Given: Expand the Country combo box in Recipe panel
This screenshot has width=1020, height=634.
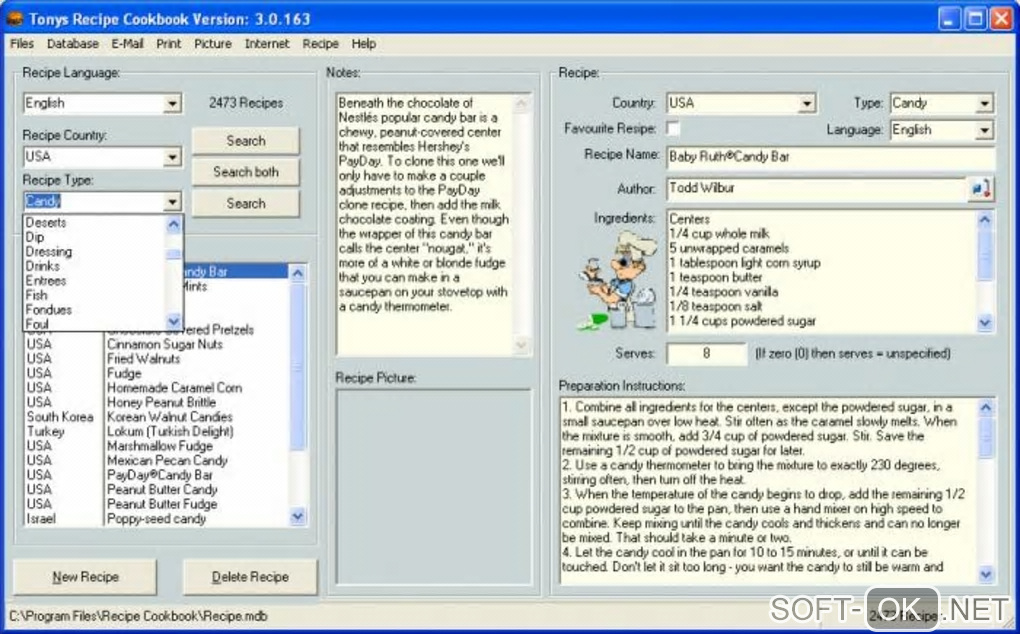Looking at the screenshot, I should click(807, 103).
